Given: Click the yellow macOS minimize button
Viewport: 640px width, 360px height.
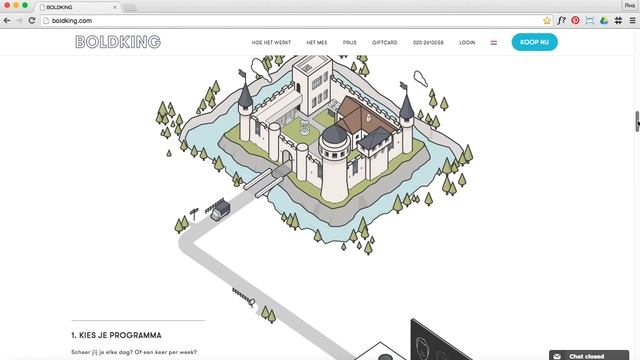Looking at the screenshot, I should click(x=16, y=5).
